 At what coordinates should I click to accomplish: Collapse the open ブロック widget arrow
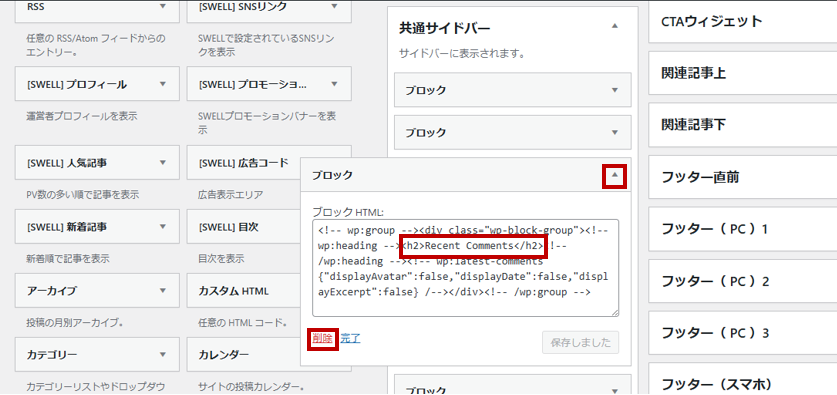614,175
